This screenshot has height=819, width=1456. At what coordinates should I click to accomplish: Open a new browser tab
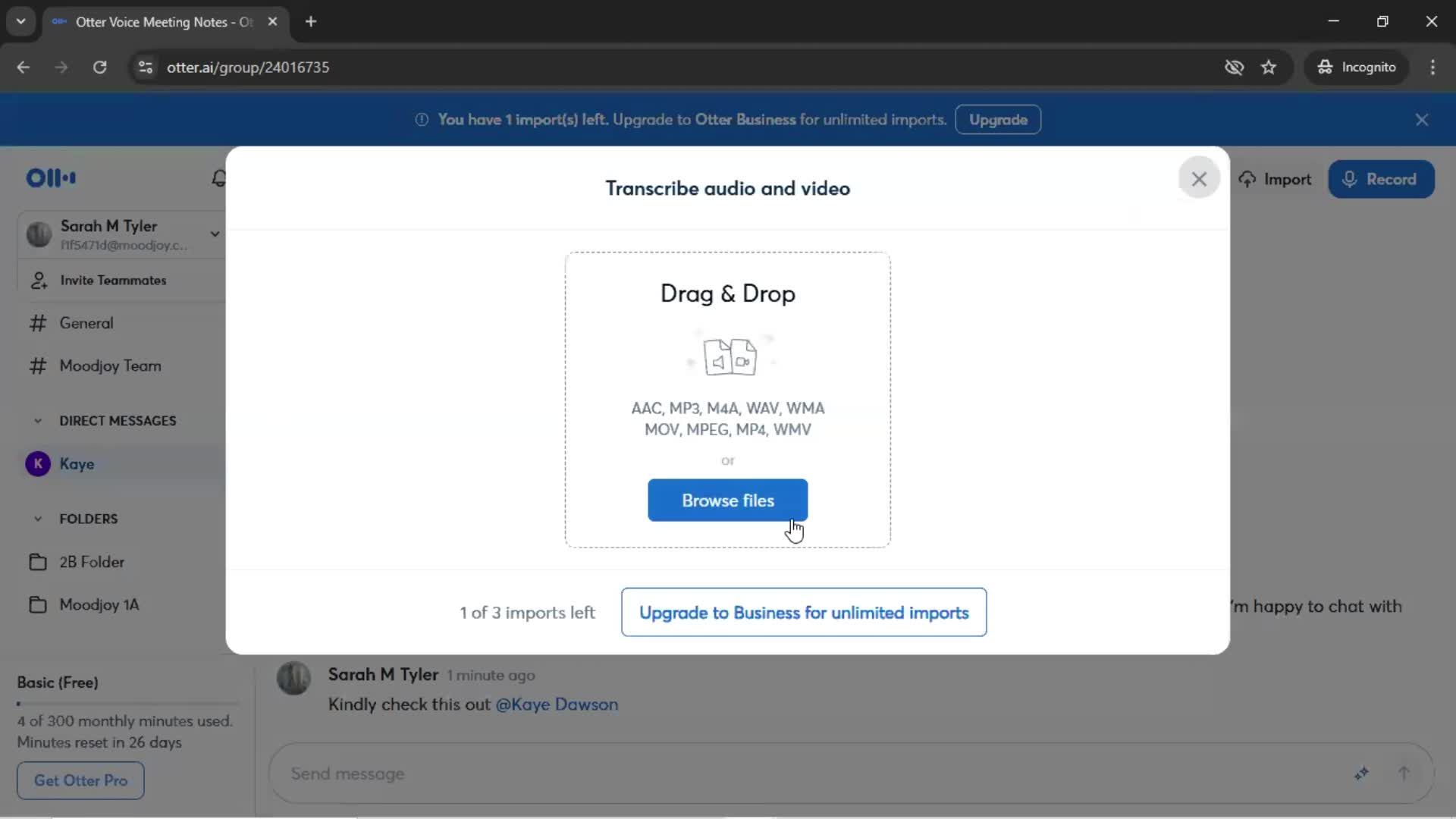click(x=311, y=22)
